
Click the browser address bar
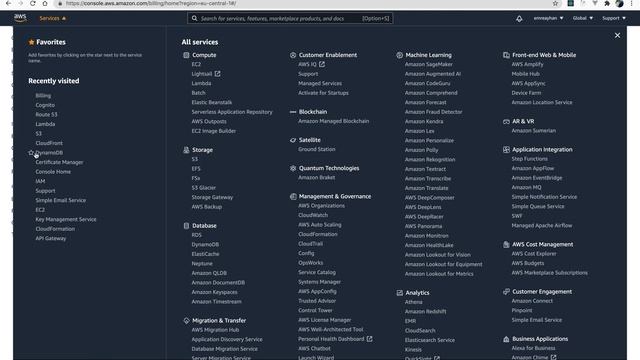click(x=302, y=3)
